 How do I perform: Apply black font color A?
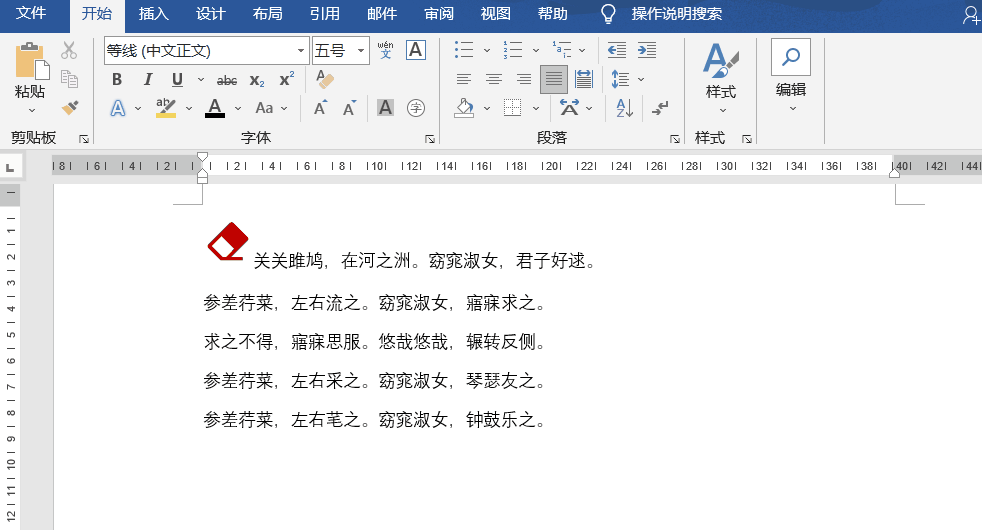[215, 108]
